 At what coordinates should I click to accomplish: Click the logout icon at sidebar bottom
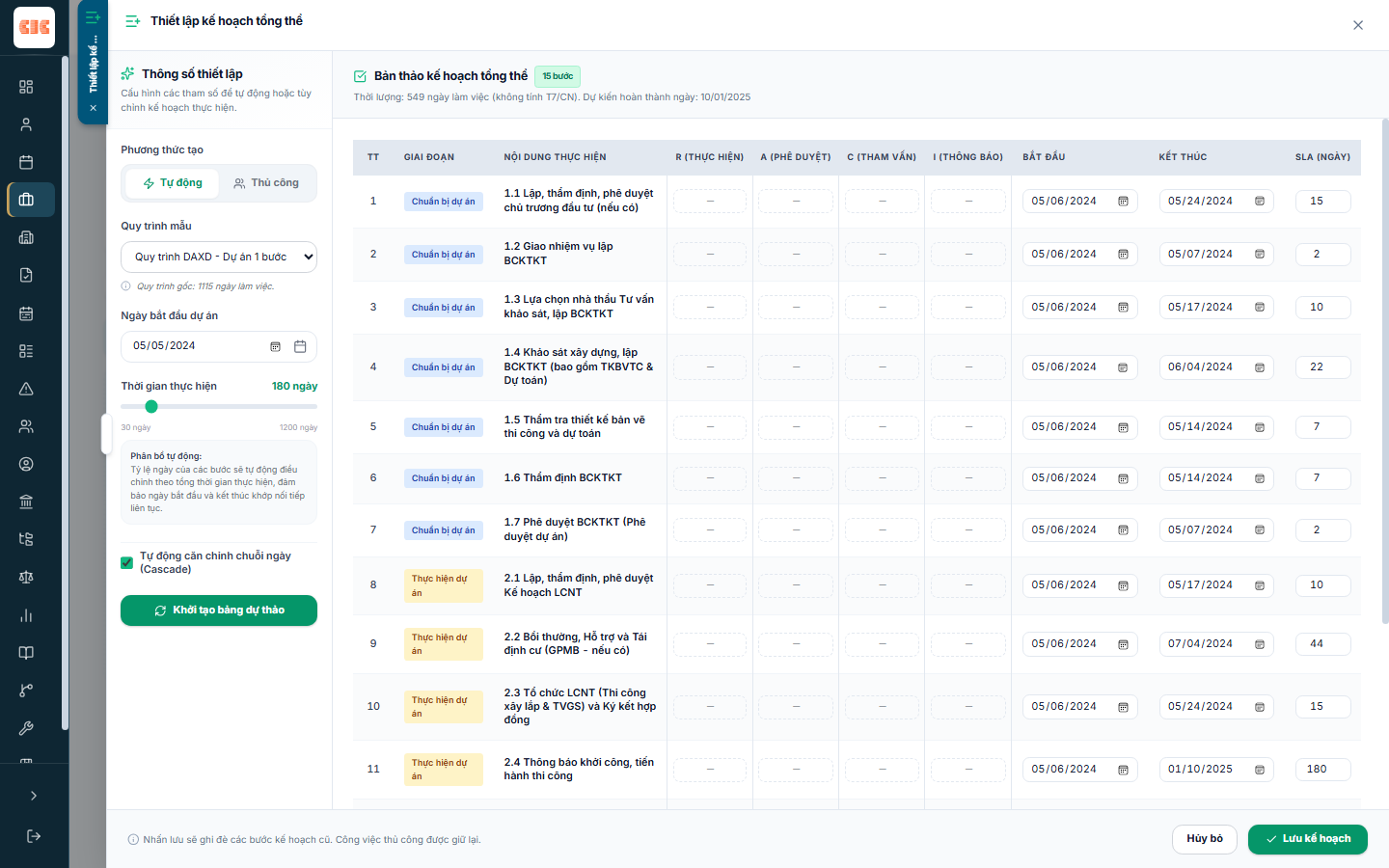(34, 836)
